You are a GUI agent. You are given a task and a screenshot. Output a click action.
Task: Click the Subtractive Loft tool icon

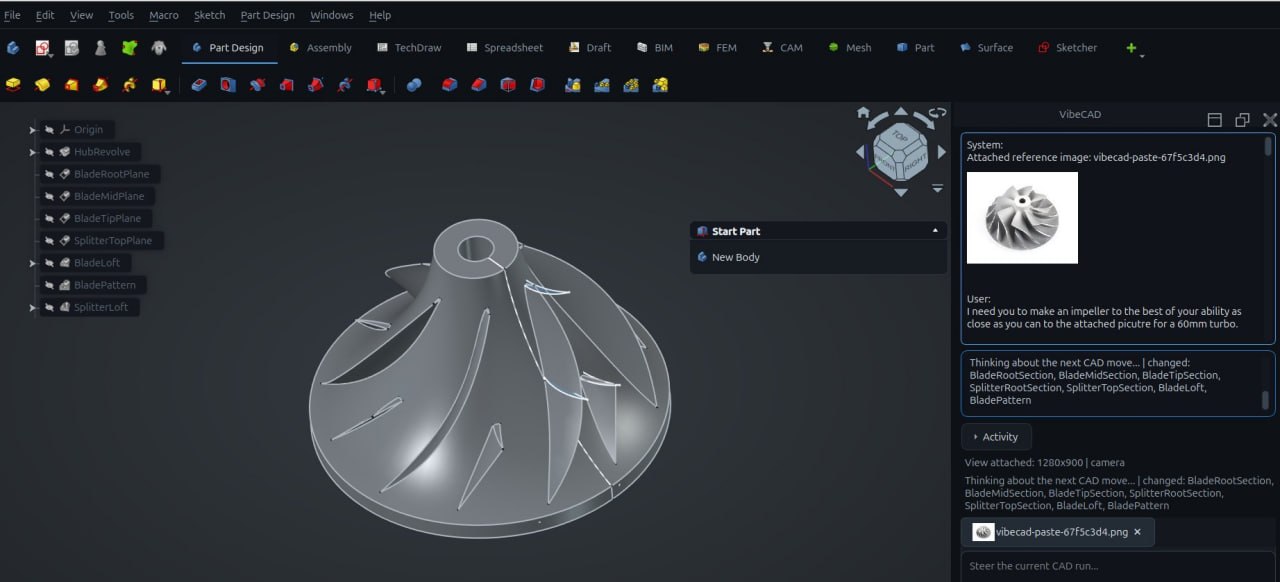pos(286,85)
